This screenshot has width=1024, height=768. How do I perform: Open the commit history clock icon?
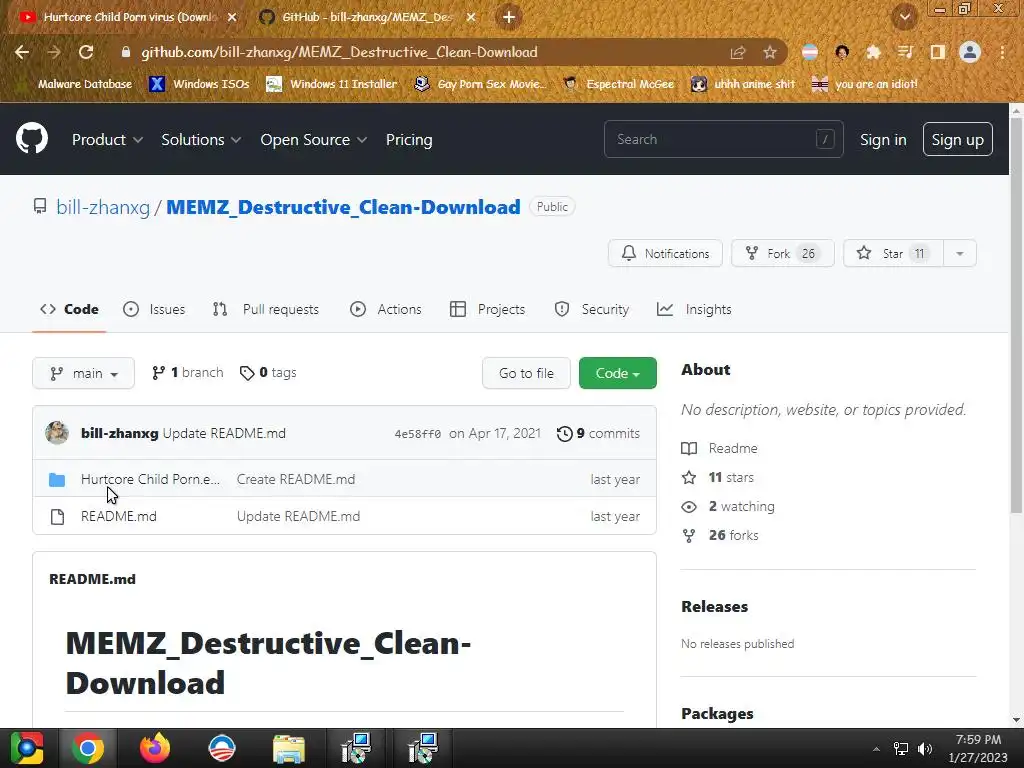coord(564,434)
